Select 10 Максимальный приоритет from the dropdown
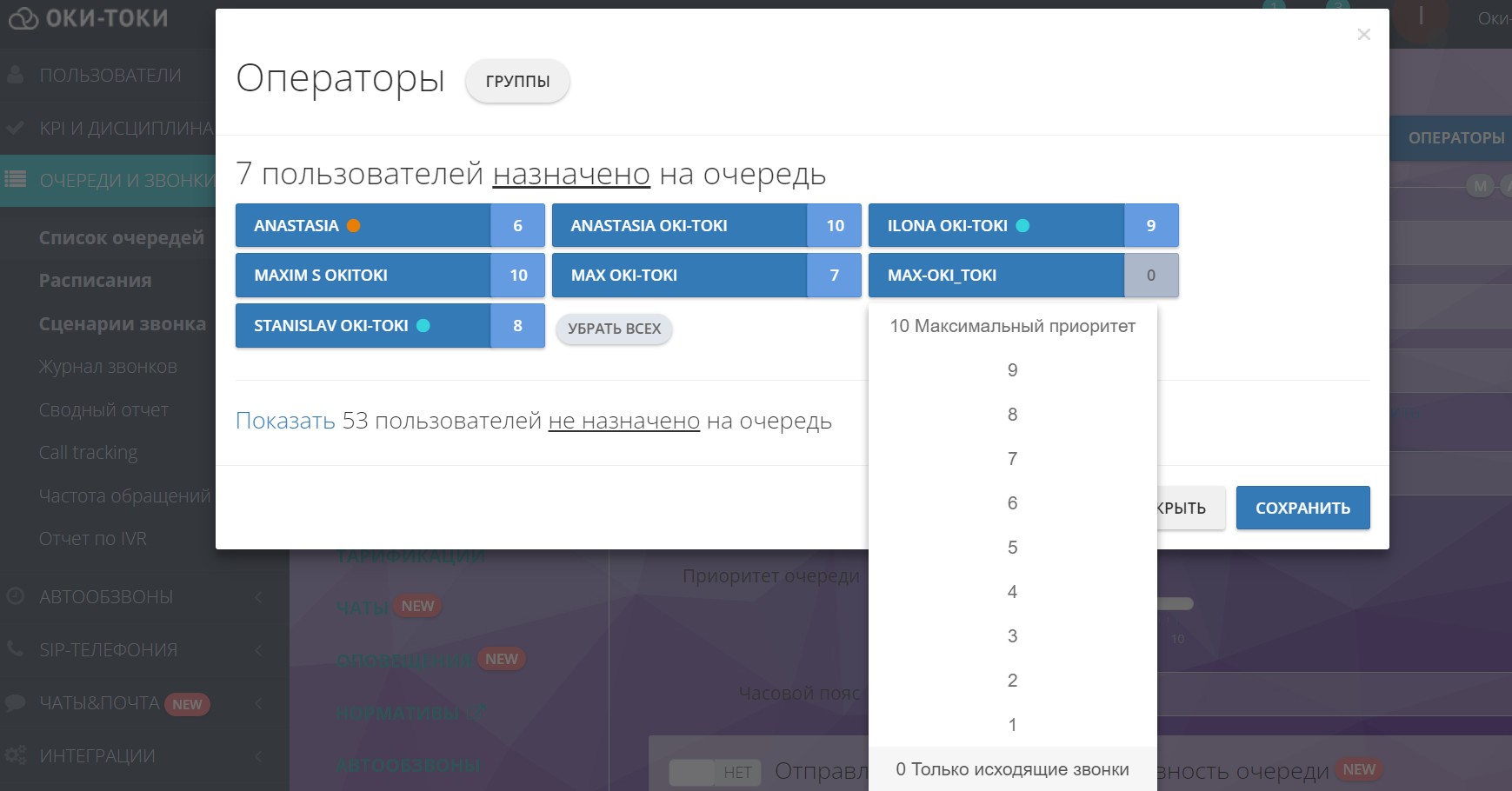Image resolution: width=1512 pixels, height=791 pixels. pyautogui.click(x=1011, y=326)
